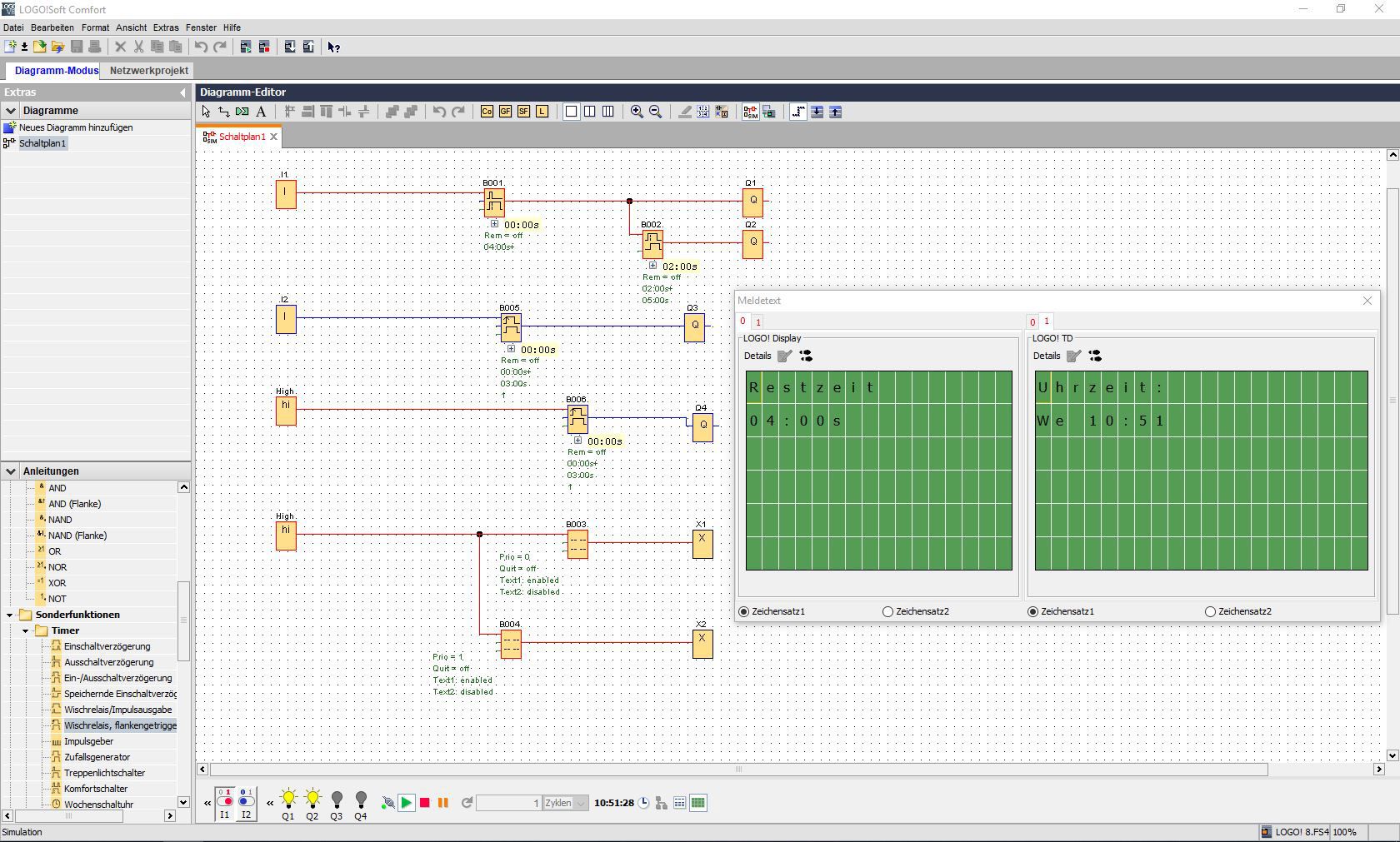The image size is (1400, 842).
Task: Collapse the Sonderfunktionen folder
Action: (x=10, y=615)
